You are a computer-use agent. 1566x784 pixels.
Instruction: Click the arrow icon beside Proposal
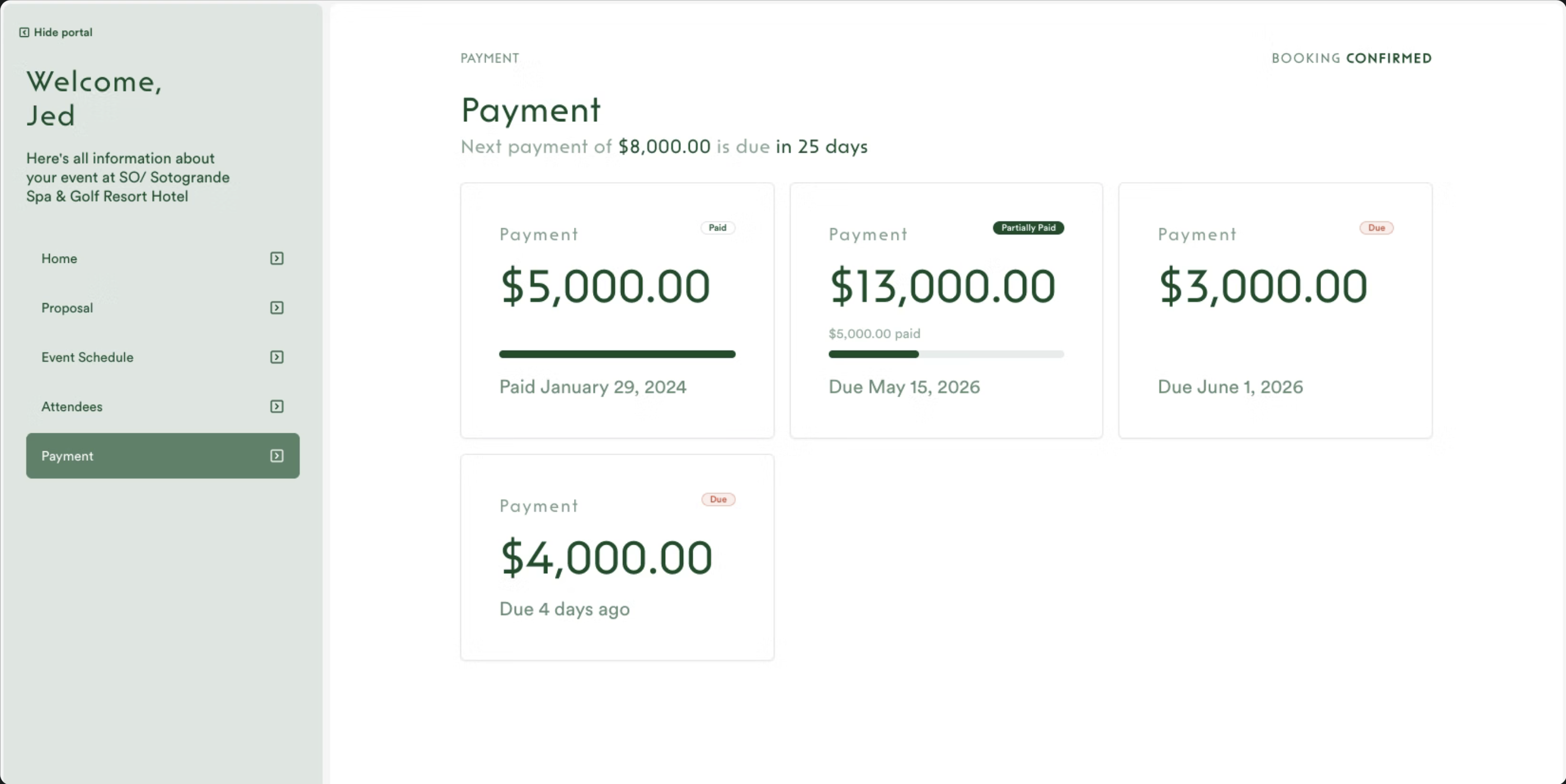[x=276, y=308]
